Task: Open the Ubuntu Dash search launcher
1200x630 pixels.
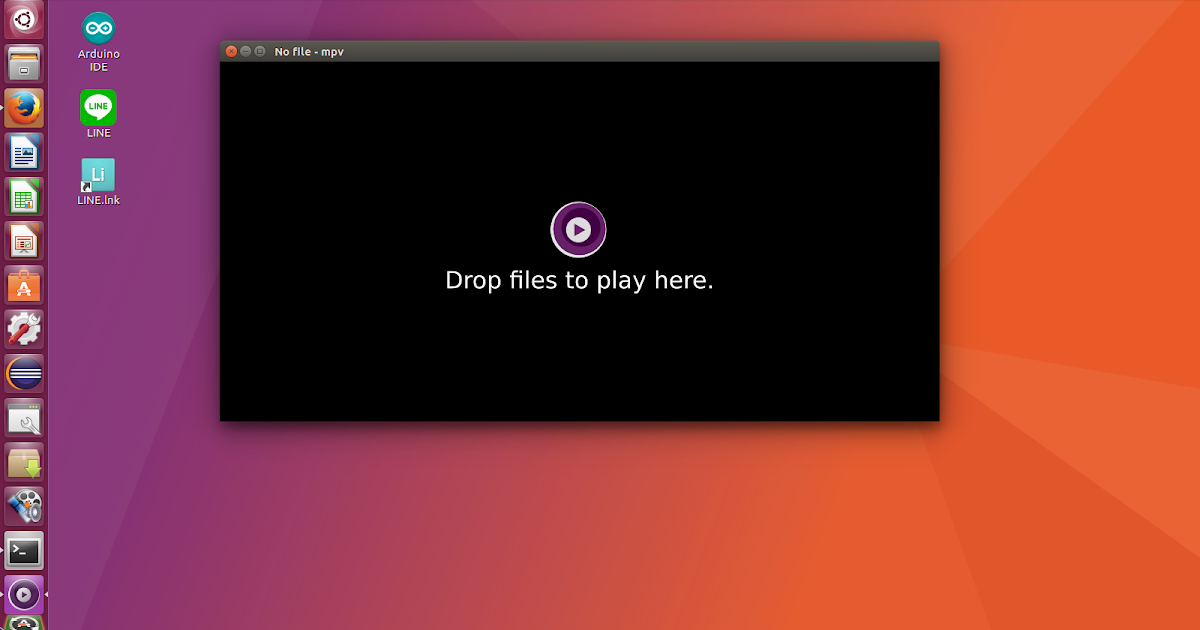Action: [x=24, y=19]
